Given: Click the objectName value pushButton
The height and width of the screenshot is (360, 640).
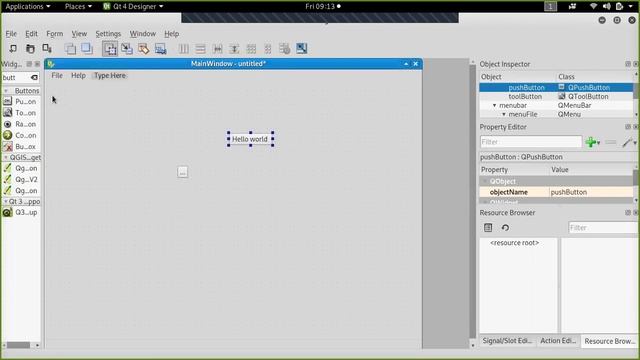Looking at the screenshot, I should [x=591, y=192].
